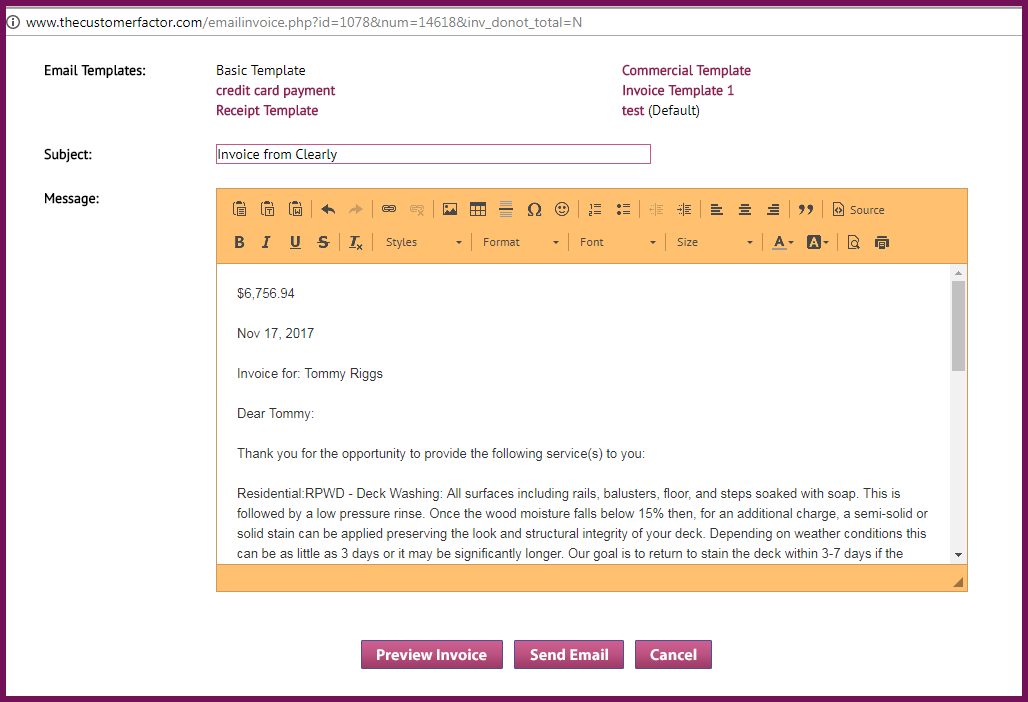Screen dimensions: 1028x702
Task: Insert a table using the toolbar
Action: pyautogui.click(x=478, y=209)
